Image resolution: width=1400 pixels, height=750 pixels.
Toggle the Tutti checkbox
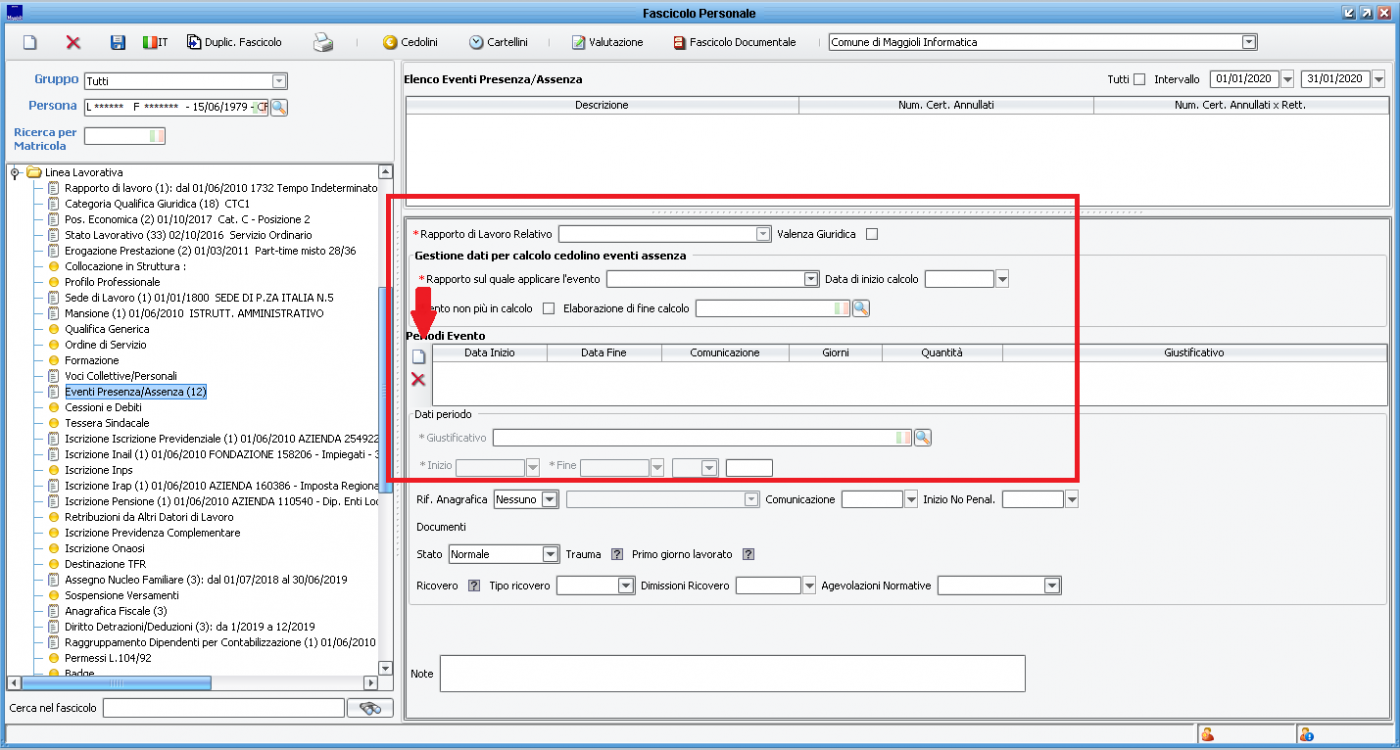click(x=1139, y=79)
